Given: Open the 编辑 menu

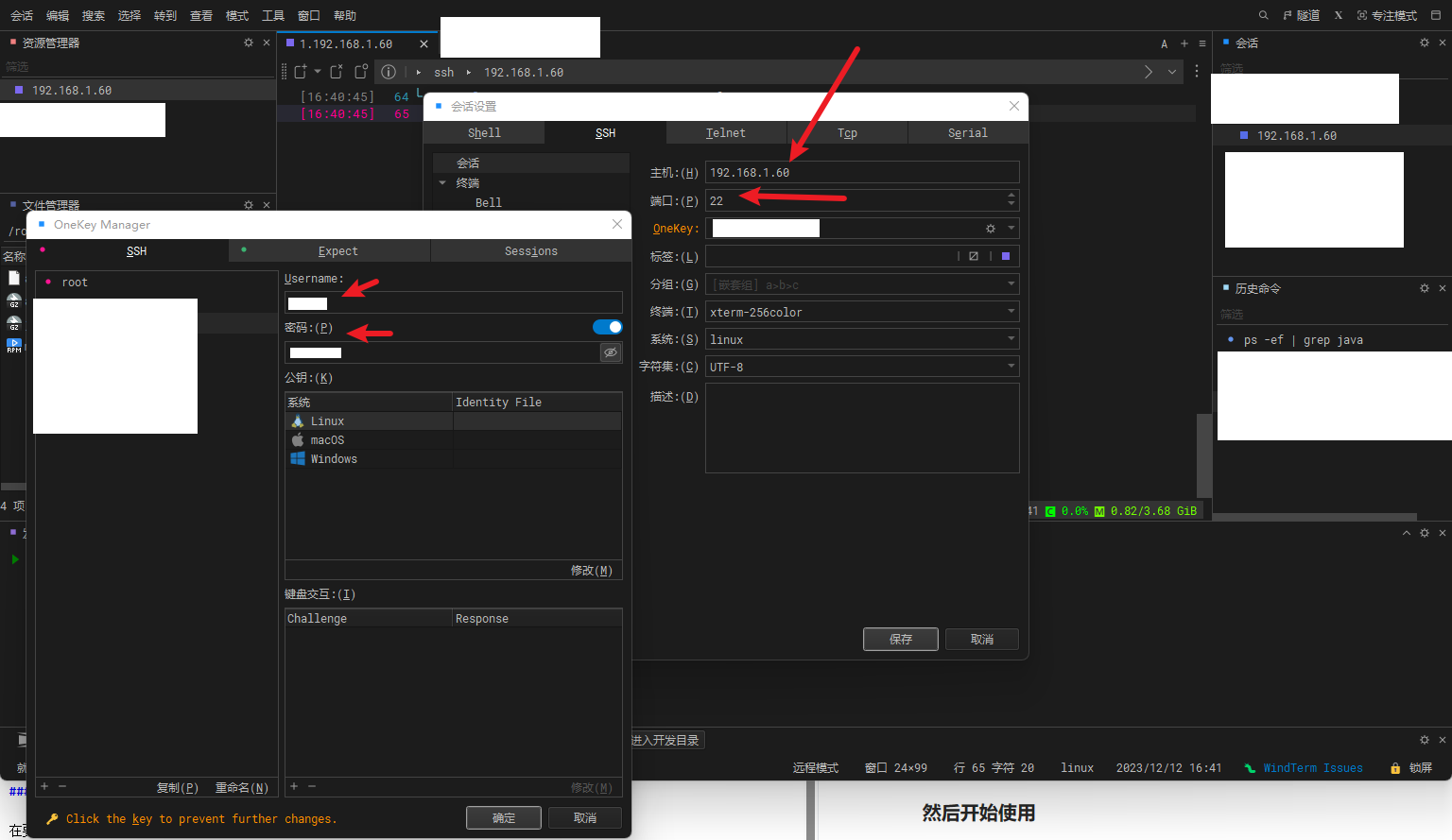Looking at the screenshot, I should coord(58,15).
